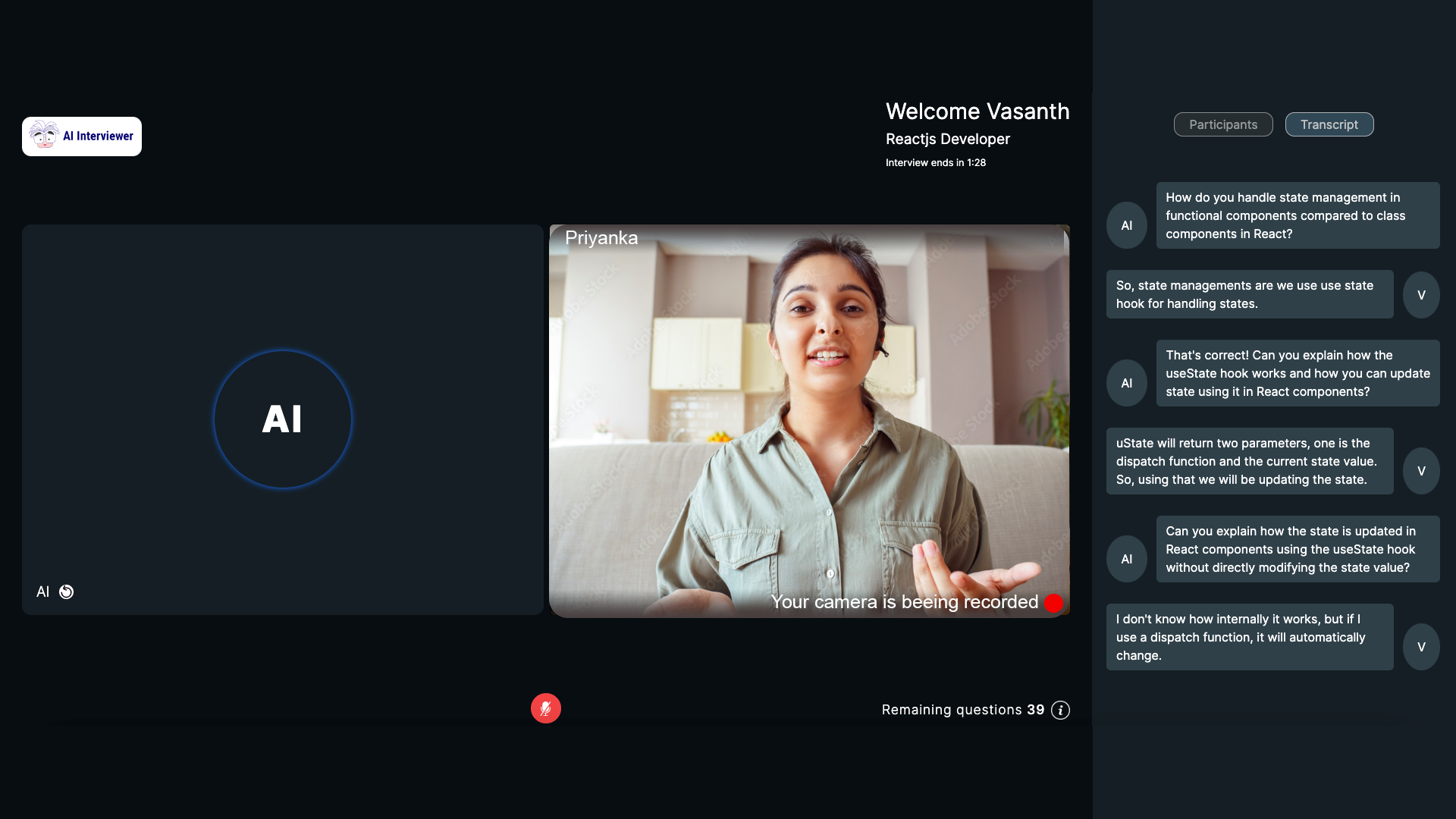
Task: Click the last transcript message about dispatch
Action: pyautogui.click(x=1249, y=637)
